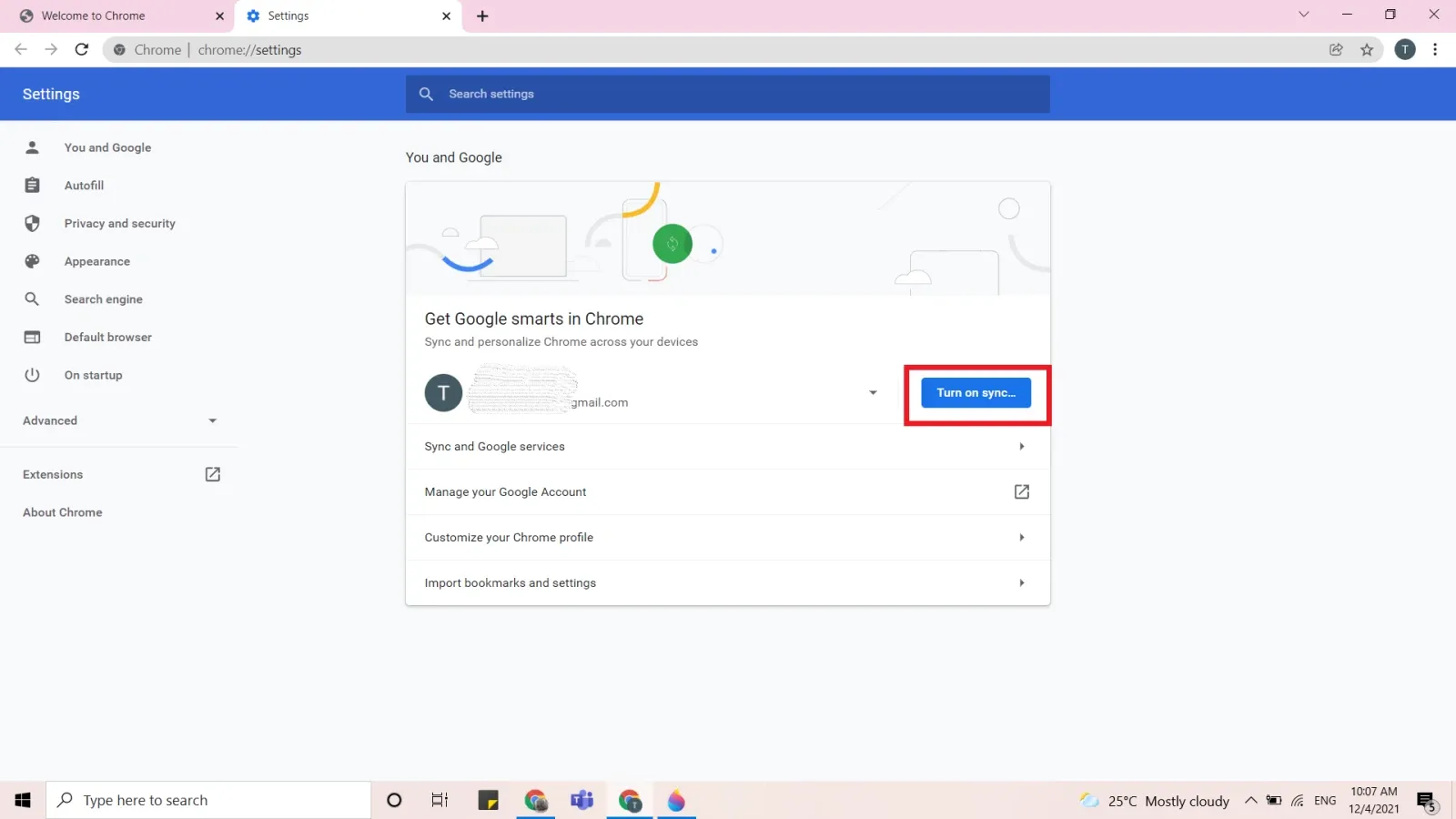Open Windows Start menu

23,800
